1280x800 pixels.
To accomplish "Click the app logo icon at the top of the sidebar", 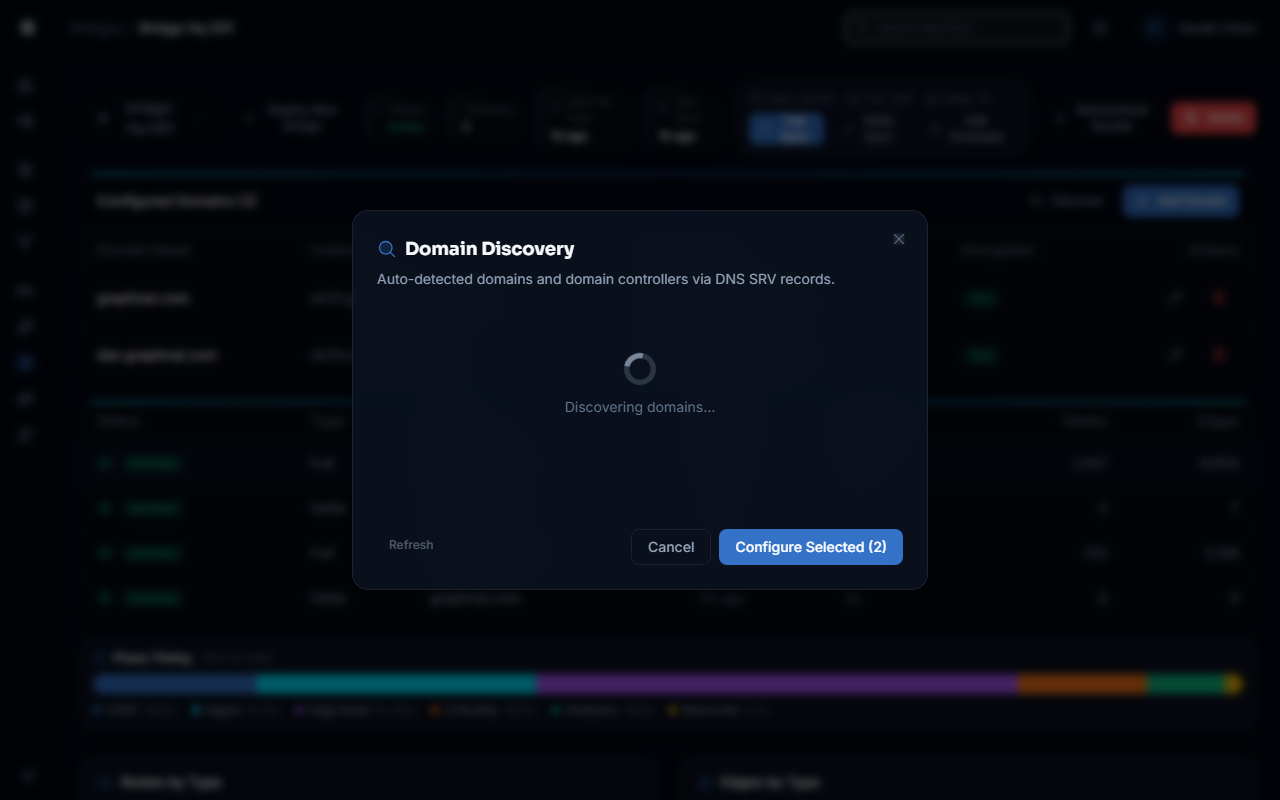I will coord(26,27).
